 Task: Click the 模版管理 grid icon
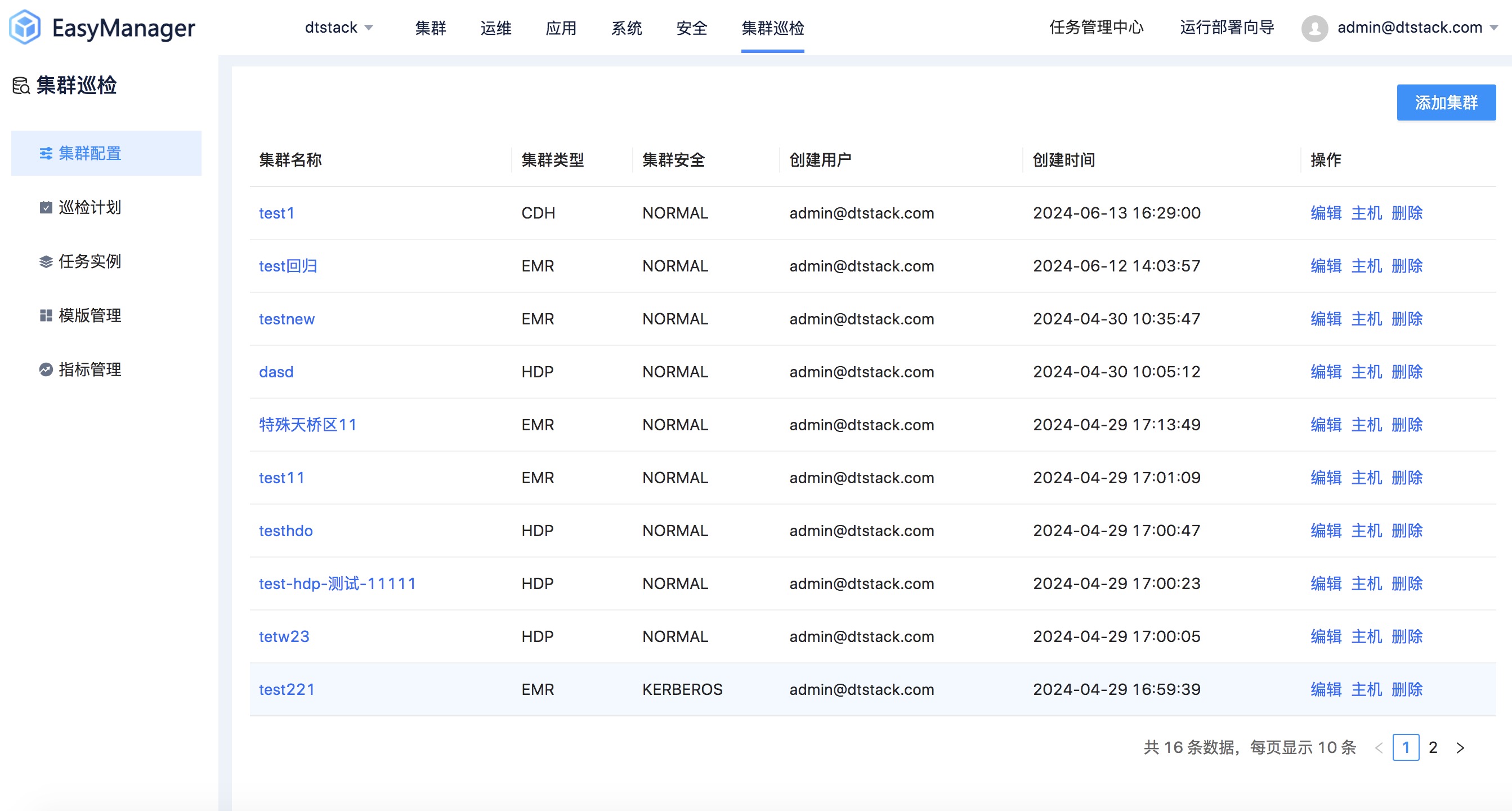(46, 315)
